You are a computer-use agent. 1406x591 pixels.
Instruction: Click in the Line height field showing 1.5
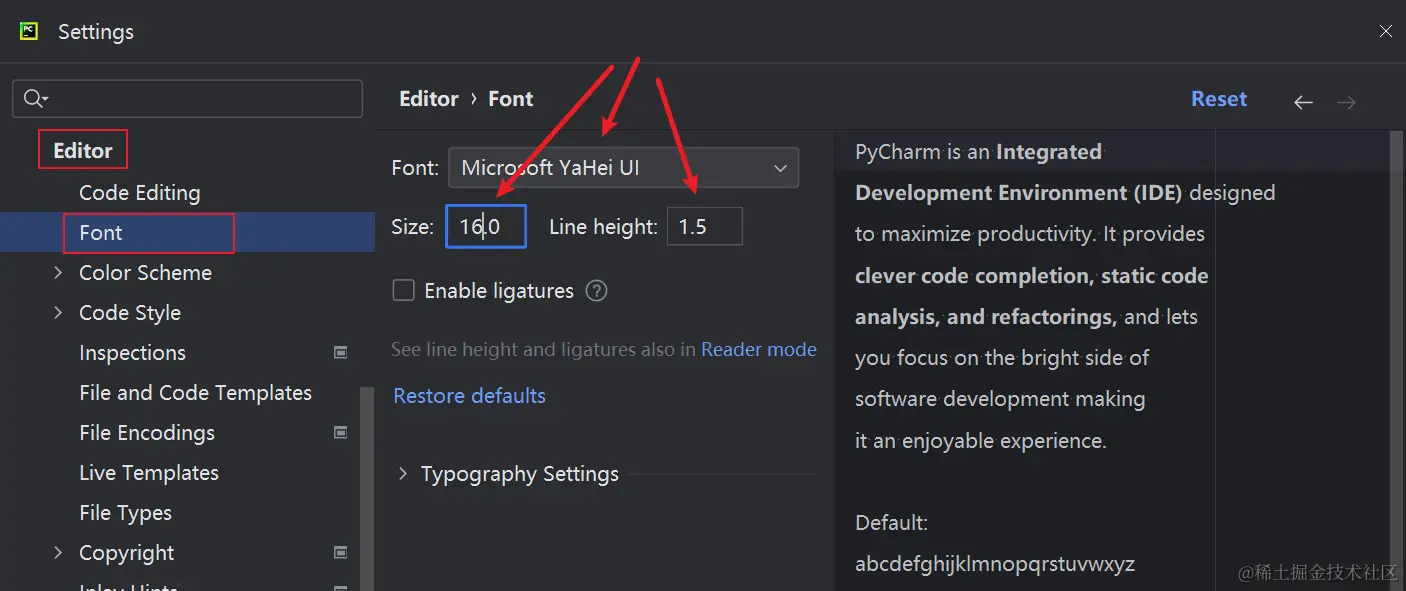[x=705, y=227]
